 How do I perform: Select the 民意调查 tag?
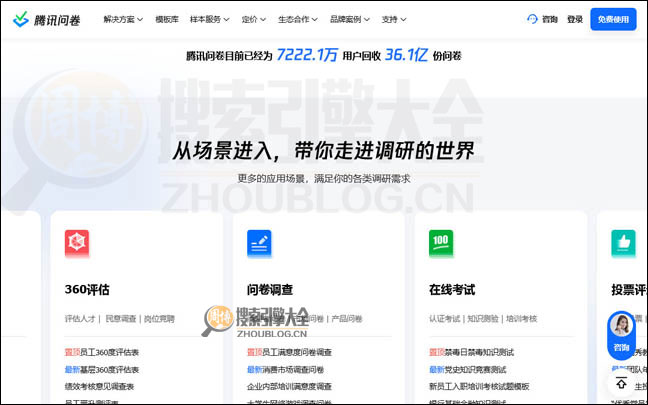(x=121, y=319)
